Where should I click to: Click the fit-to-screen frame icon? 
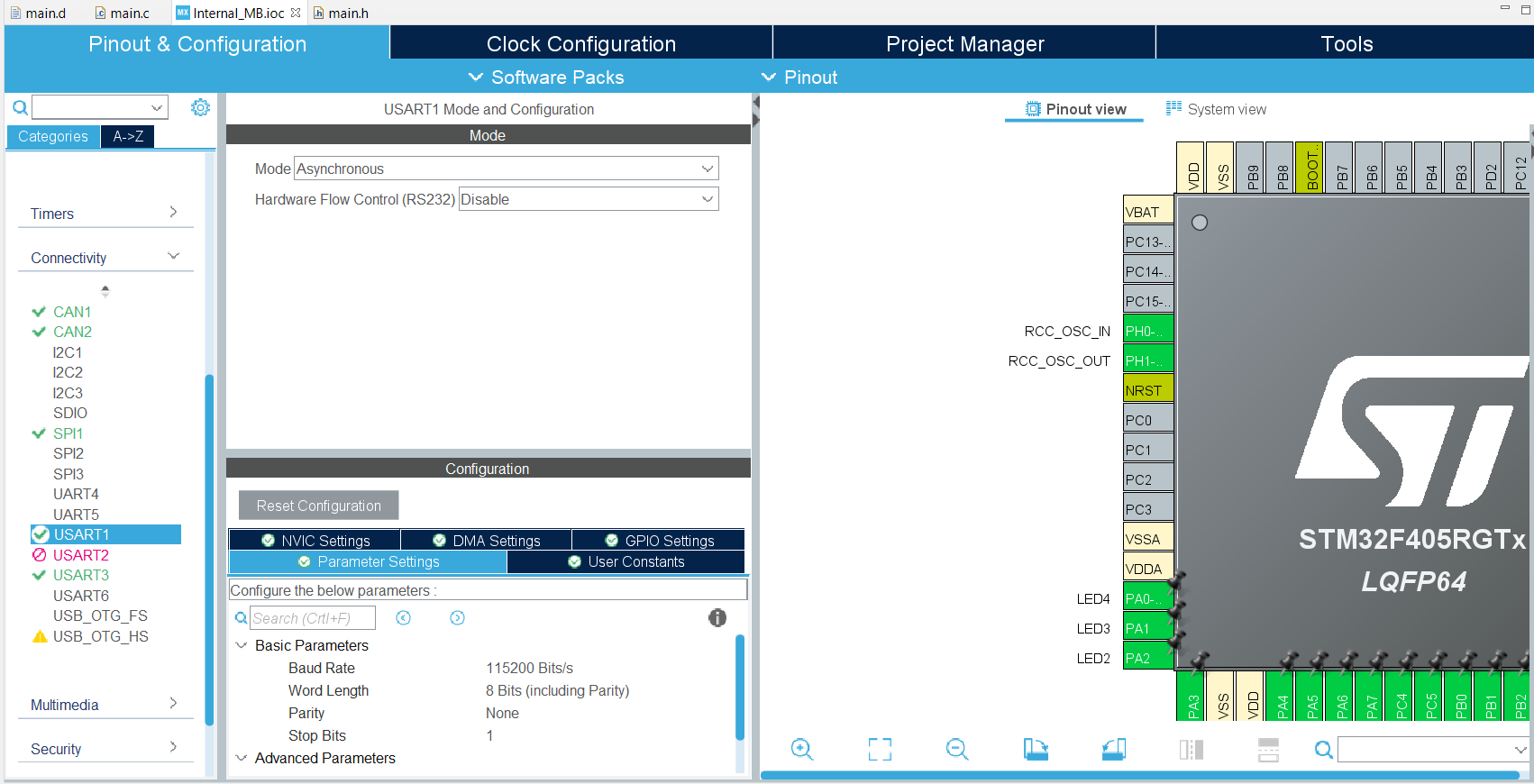[x=880, y=749]
